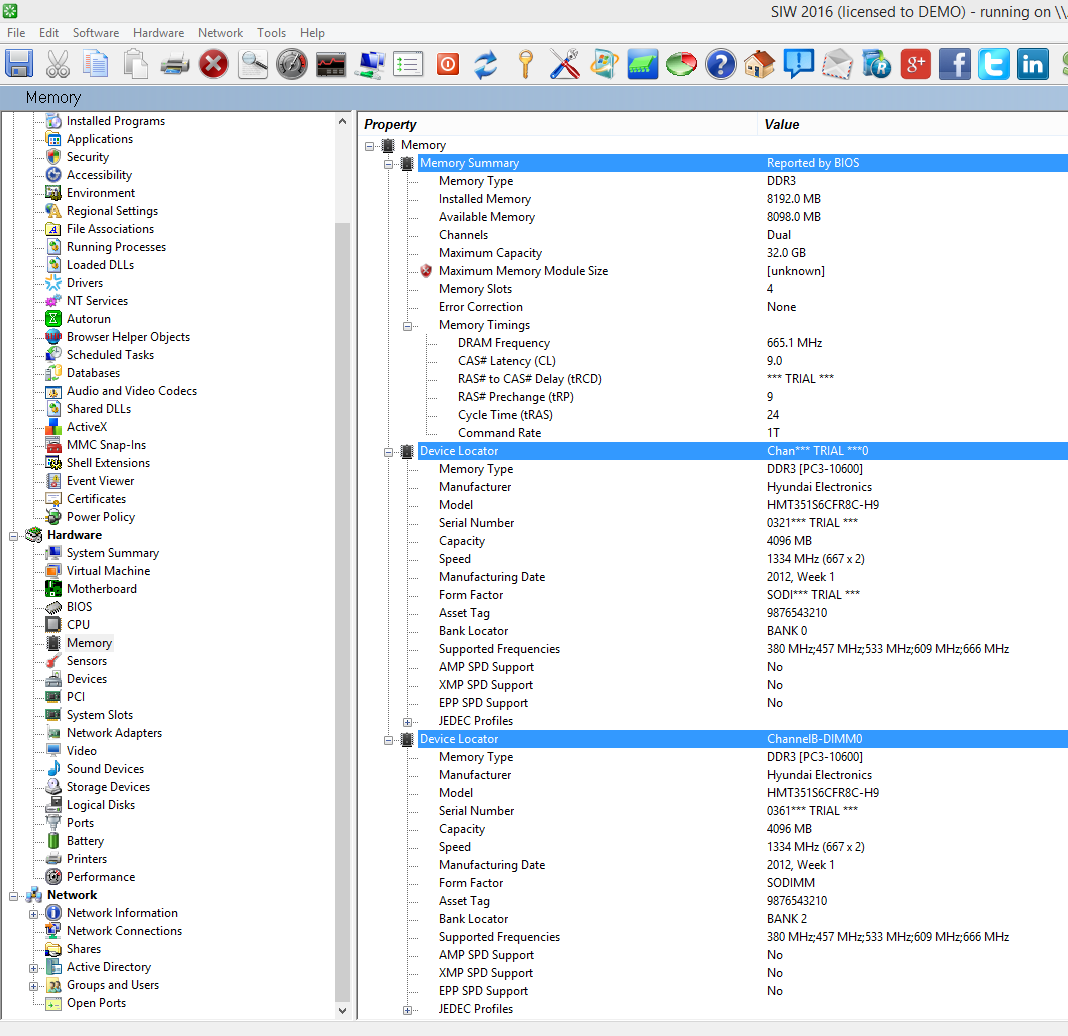Select Event Viewer tree item

coord(100,481)
